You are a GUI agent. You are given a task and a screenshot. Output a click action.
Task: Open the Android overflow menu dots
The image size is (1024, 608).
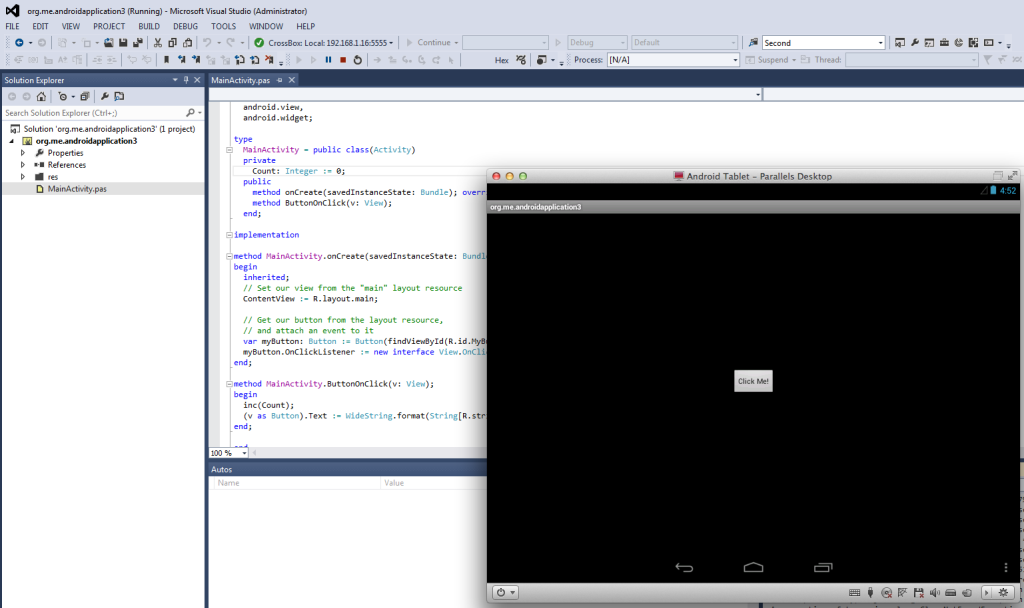[x=1006, y=568]
